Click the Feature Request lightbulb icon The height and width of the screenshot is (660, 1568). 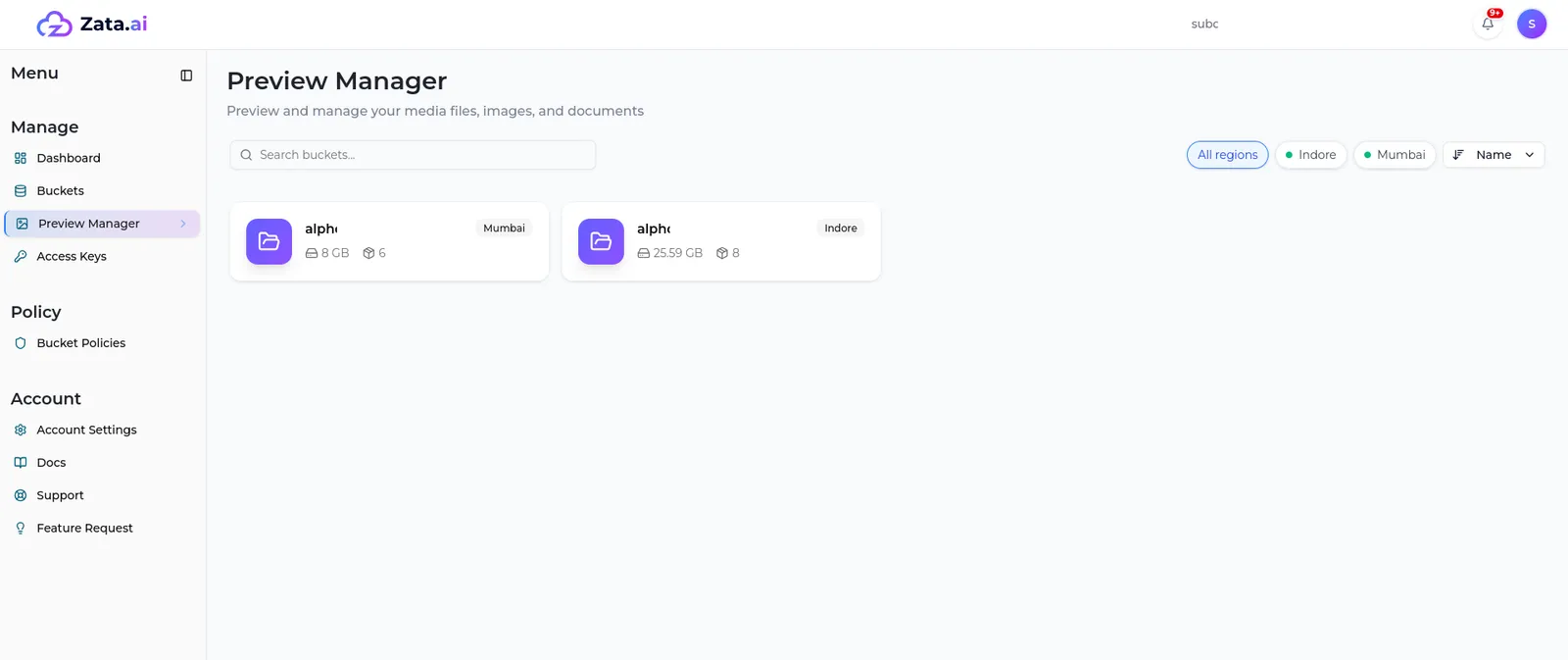point(21,529)
